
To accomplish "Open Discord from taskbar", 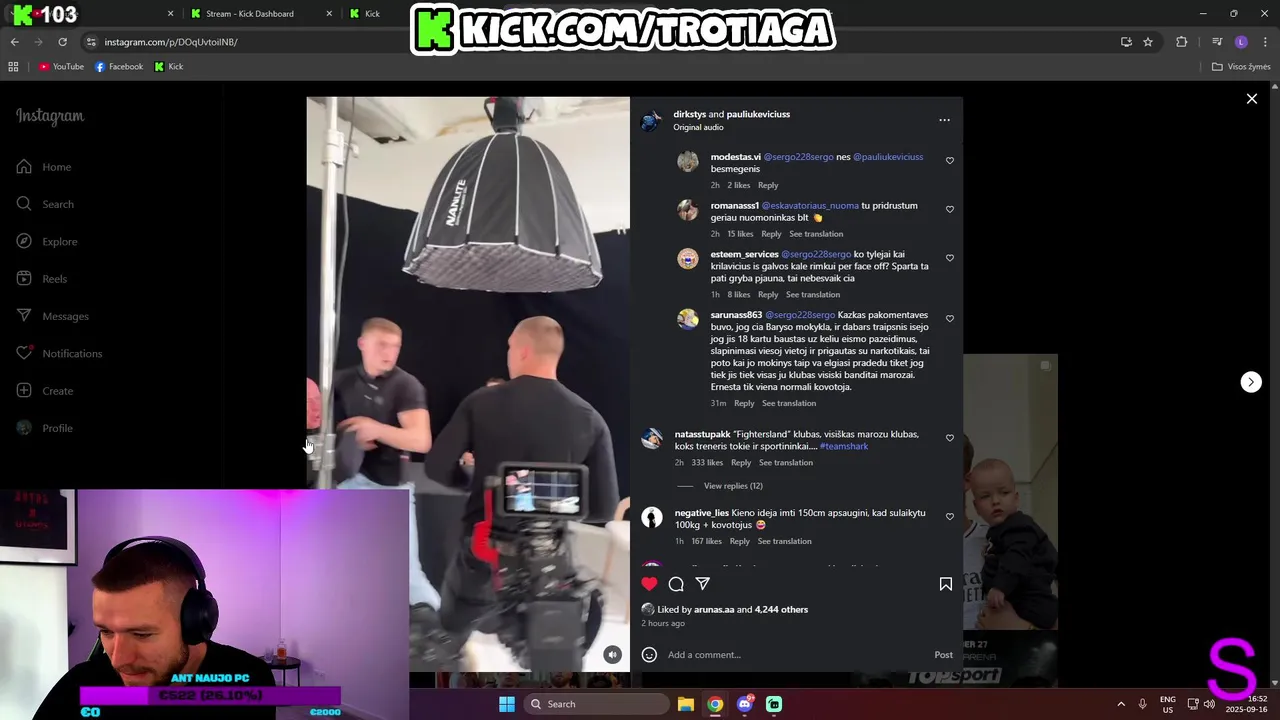I will pyautogui.click(x=745, y=704).
